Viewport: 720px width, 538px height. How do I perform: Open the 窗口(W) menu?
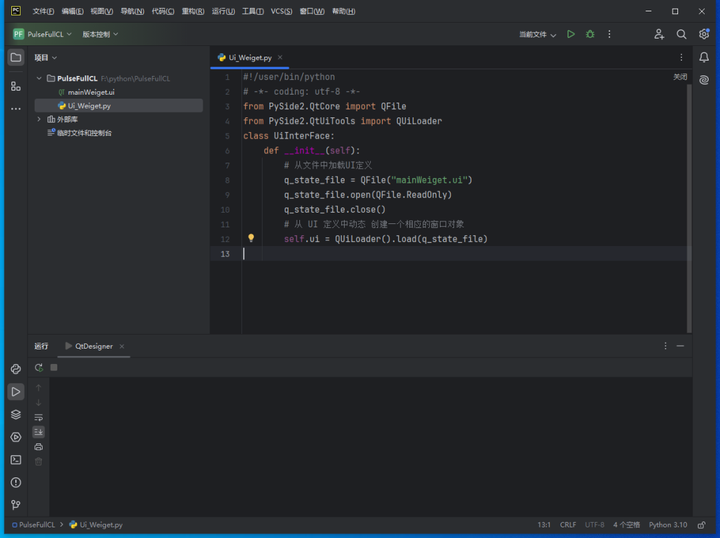coord(312,11)
